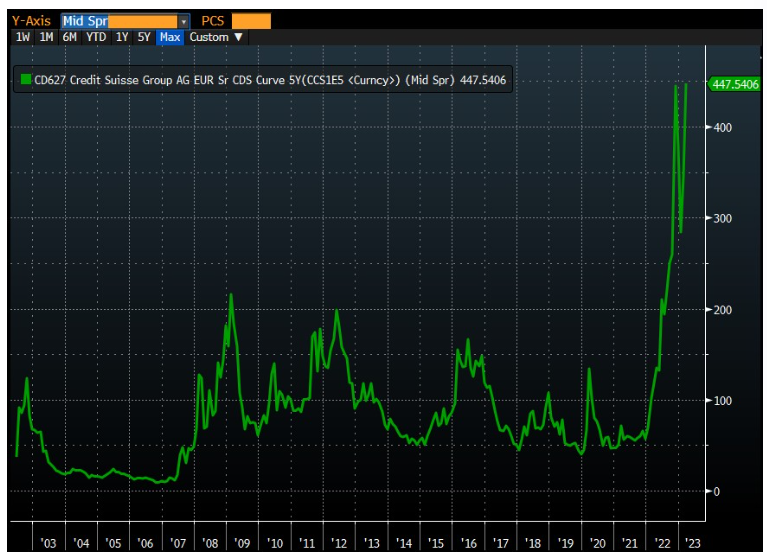Switch to the 5Y range
The image size is (767, 557).
(x=144, y=37)
